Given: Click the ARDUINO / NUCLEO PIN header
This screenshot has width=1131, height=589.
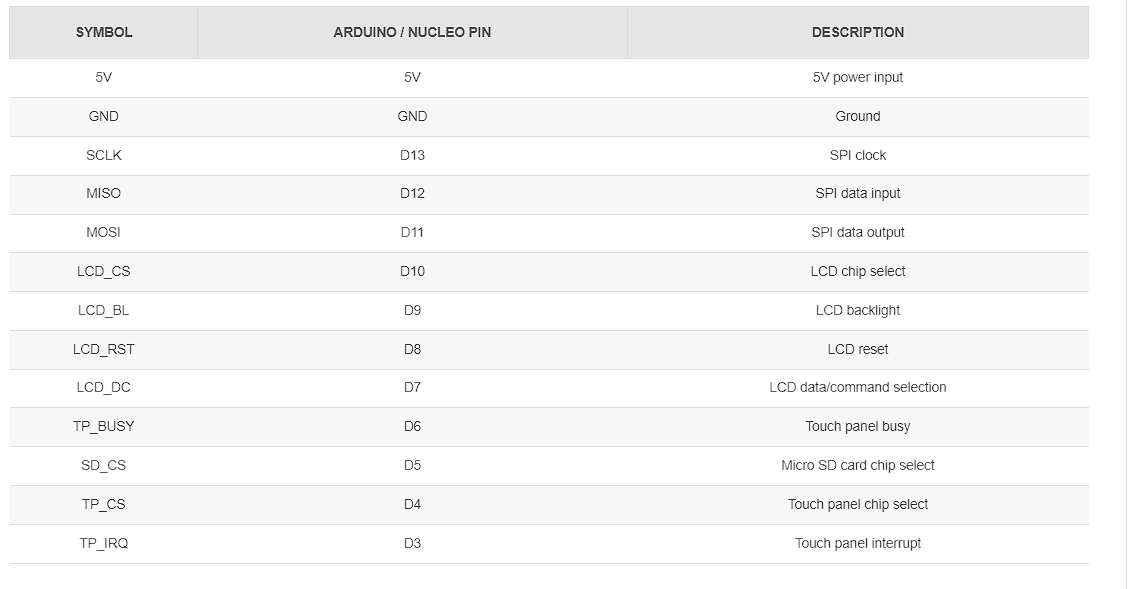Looking at the screenshot, I should (x=412, y=32).
